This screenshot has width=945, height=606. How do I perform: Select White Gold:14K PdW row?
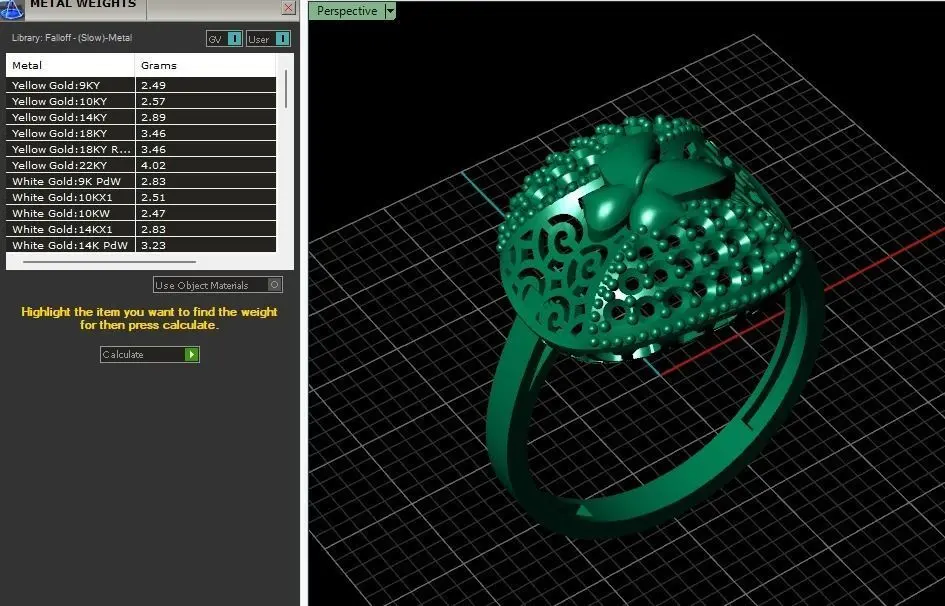click(141, 245)
